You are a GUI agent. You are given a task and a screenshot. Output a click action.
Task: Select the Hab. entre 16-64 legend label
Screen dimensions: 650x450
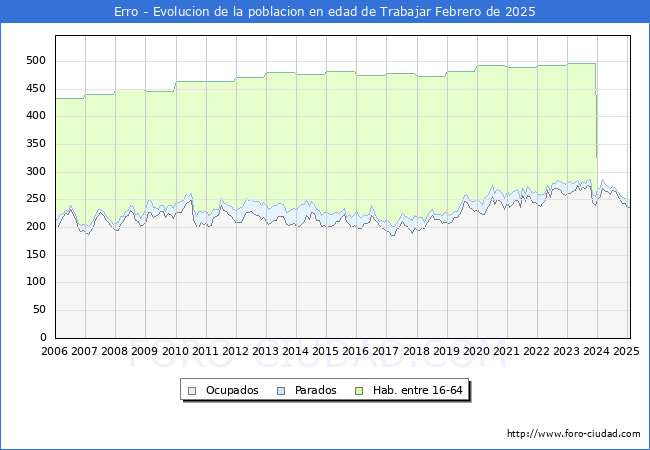tap(417, 390)
